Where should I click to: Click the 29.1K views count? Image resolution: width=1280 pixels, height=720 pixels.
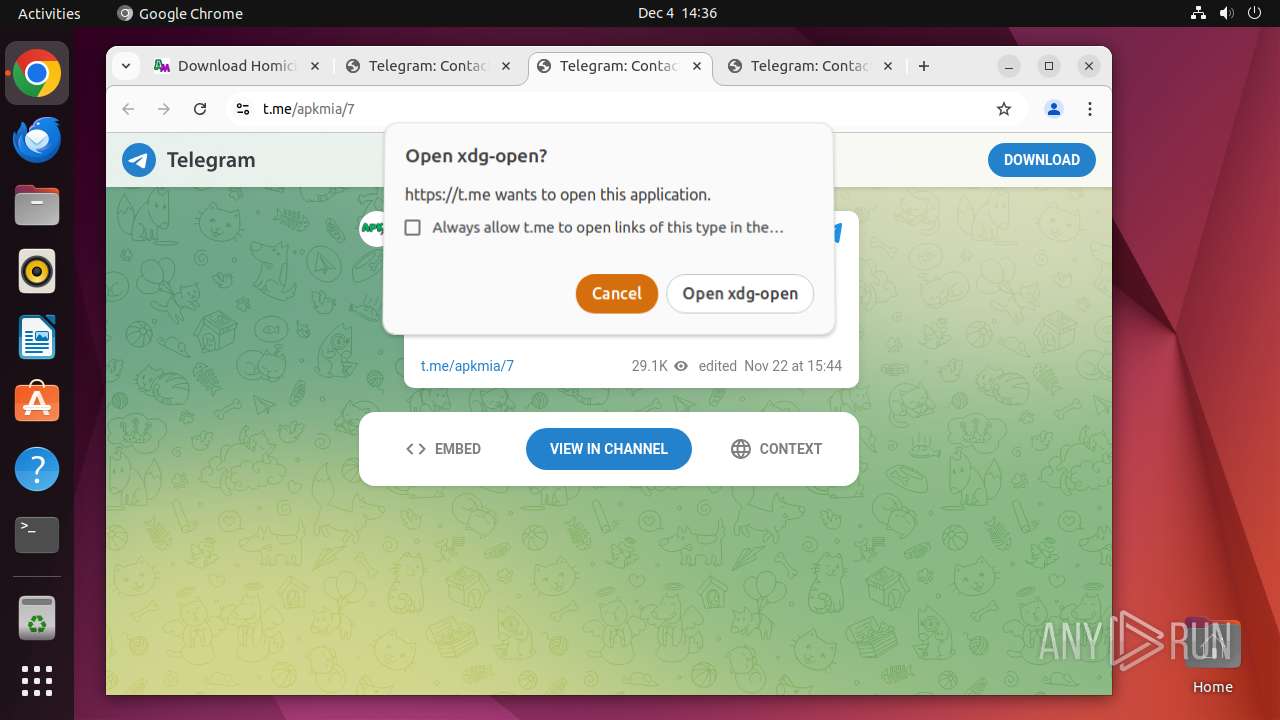tap(650, 366)
